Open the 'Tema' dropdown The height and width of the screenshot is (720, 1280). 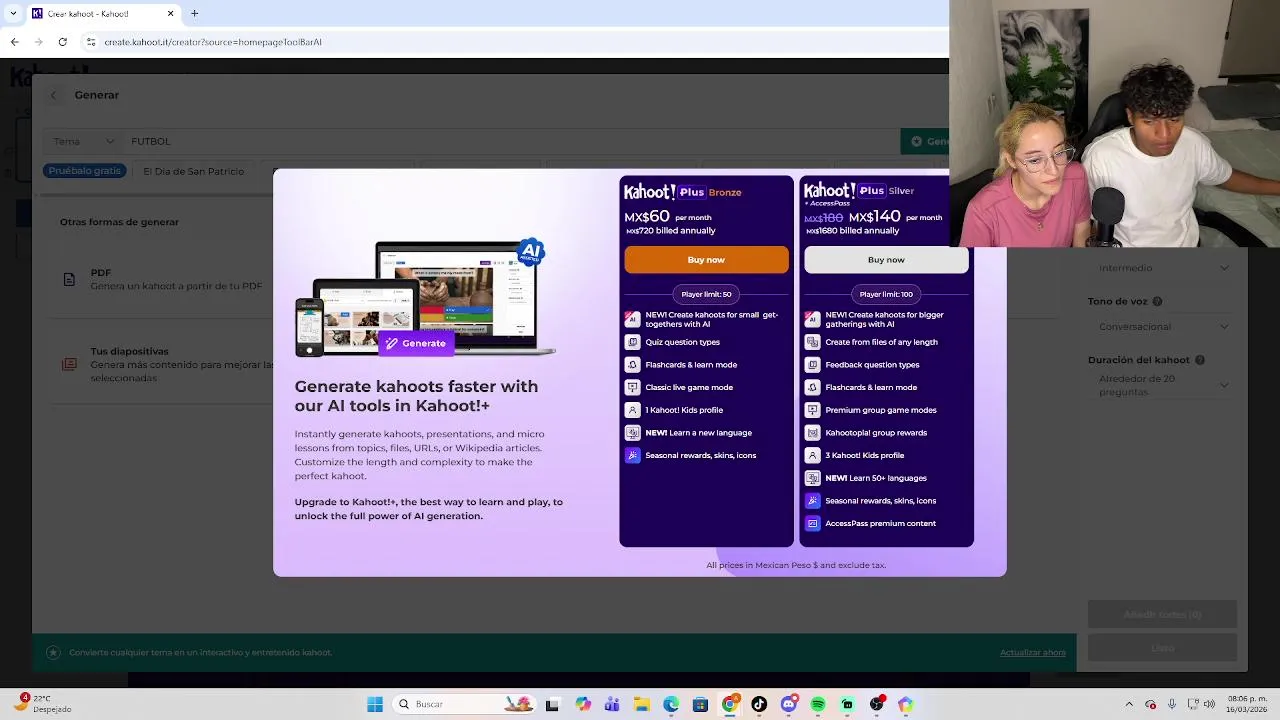[x=83, y=141]
